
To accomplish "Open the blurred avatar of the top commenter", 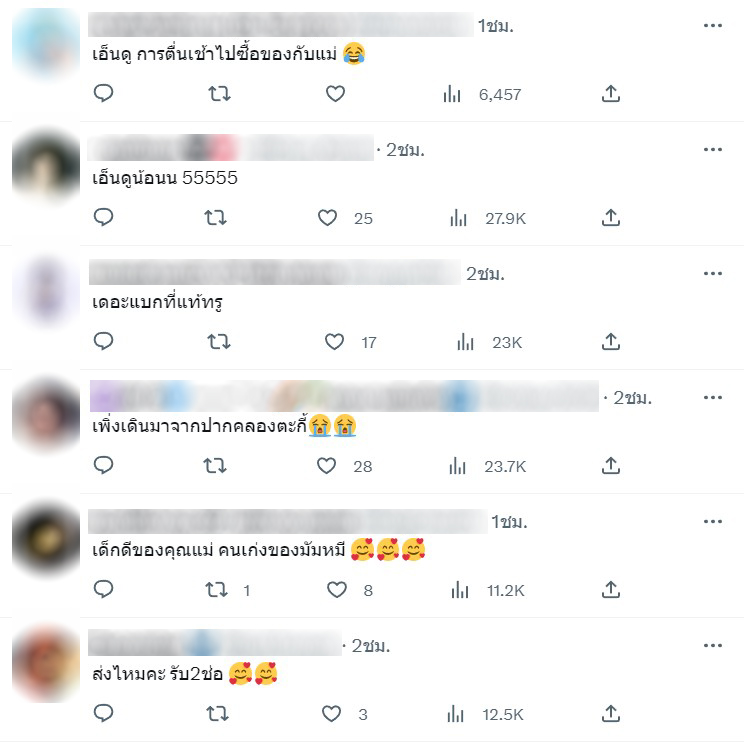I will [x=46, y=44].
